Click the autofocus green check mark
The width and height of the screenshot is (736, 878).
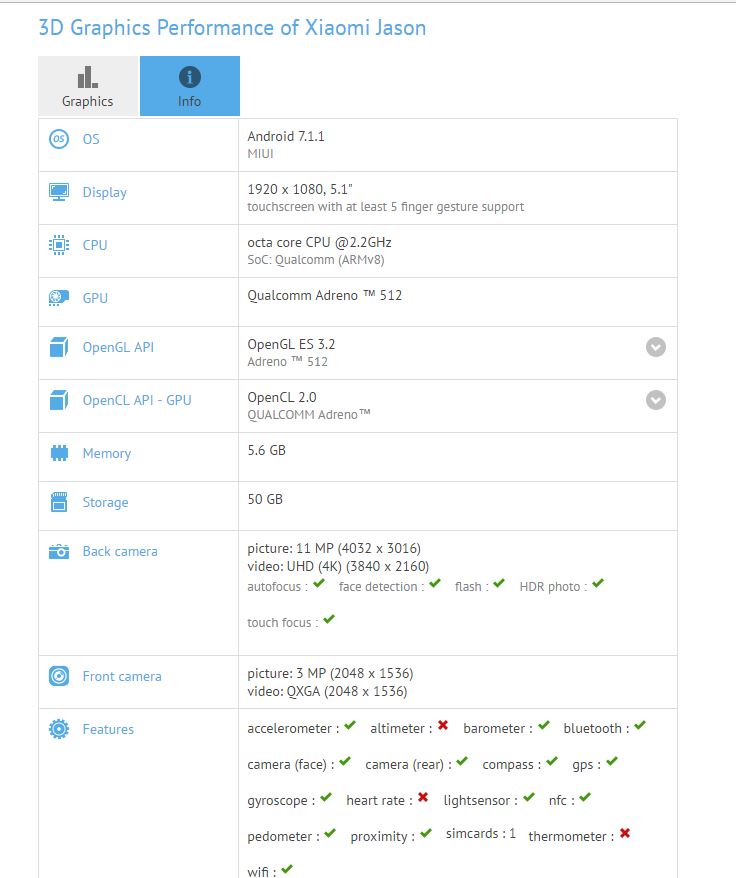pos(319,583)
